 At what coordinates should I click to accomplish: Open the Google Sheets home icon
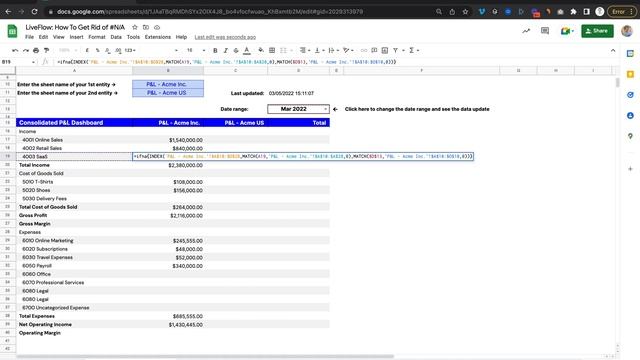click(x=12, y=31)
